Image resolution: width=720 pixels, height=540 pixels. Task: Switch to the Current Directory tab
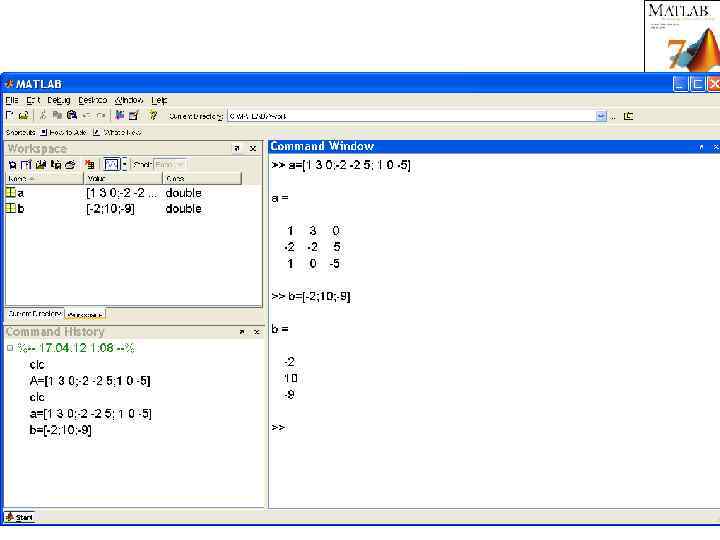35,313
